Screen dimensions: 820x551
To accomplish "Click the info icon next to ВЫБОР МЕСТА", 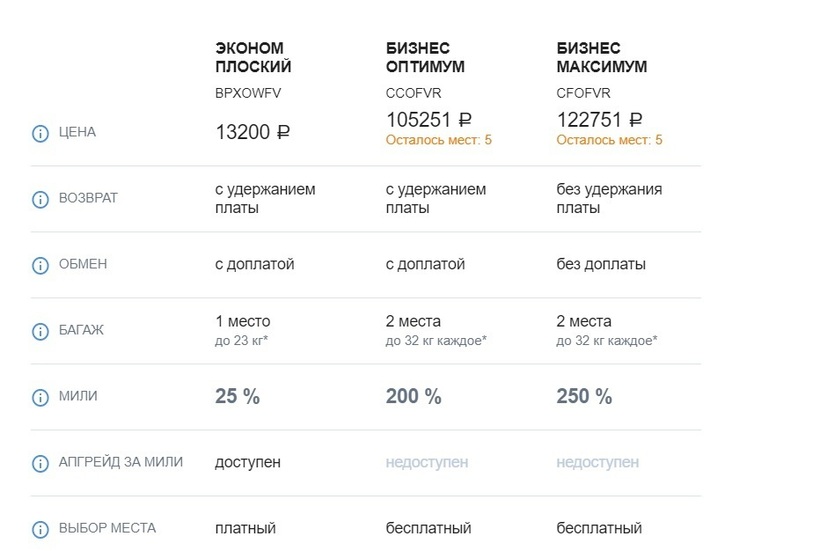I will tap(40, 529).
